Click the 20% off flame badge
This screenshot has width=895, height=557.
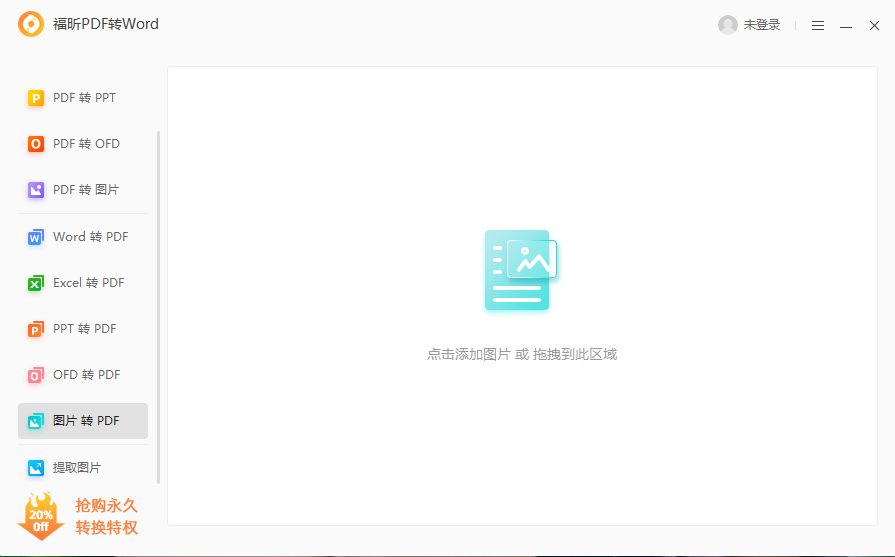[x=41, y=516]
